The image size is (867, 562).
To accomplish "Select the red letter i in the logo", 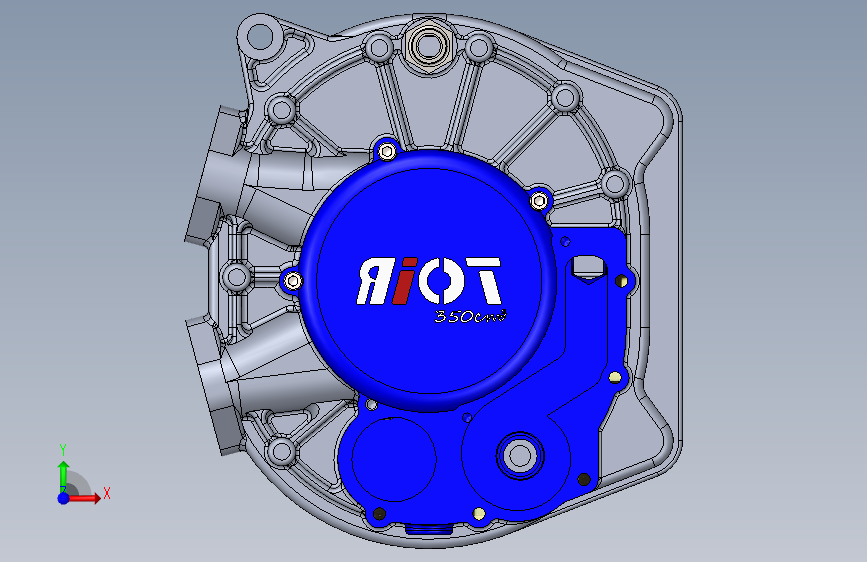I will (x=403, y=281).
